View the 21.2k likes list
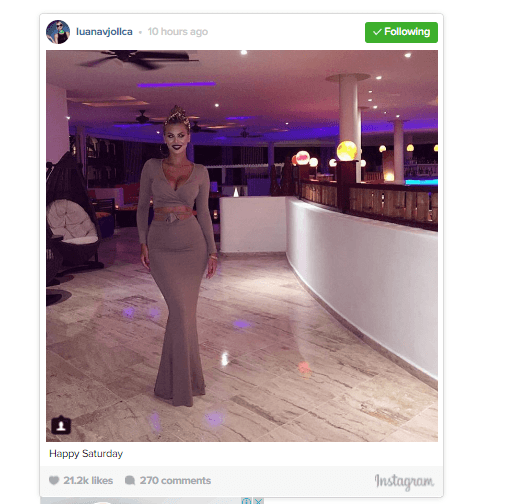Viewport: 511px width, 504px height. coord(88,480)
